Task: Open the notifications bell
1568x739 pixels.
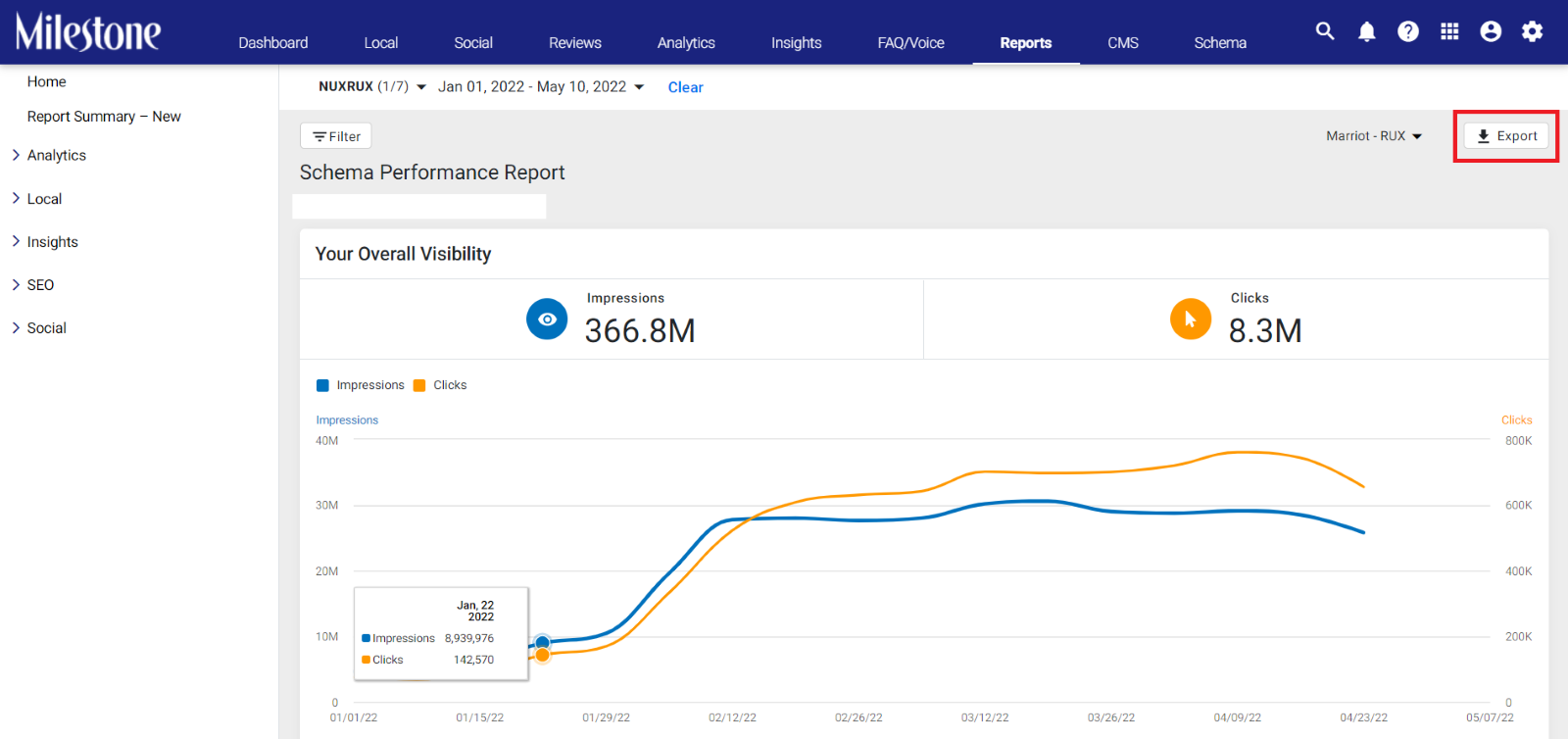Action: pos(1366,31)
